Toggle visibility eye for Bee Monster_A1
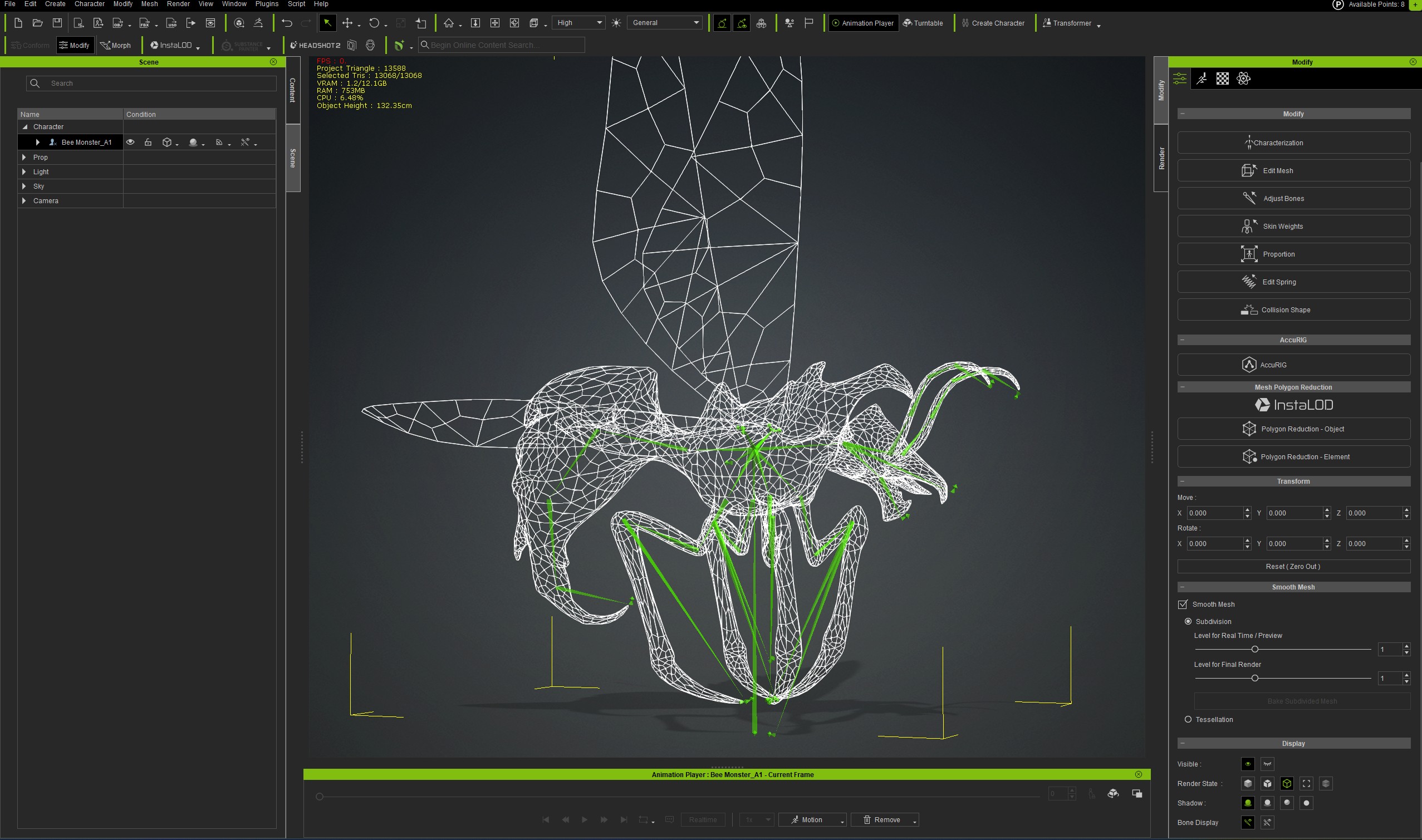 [x=130, y=142]
